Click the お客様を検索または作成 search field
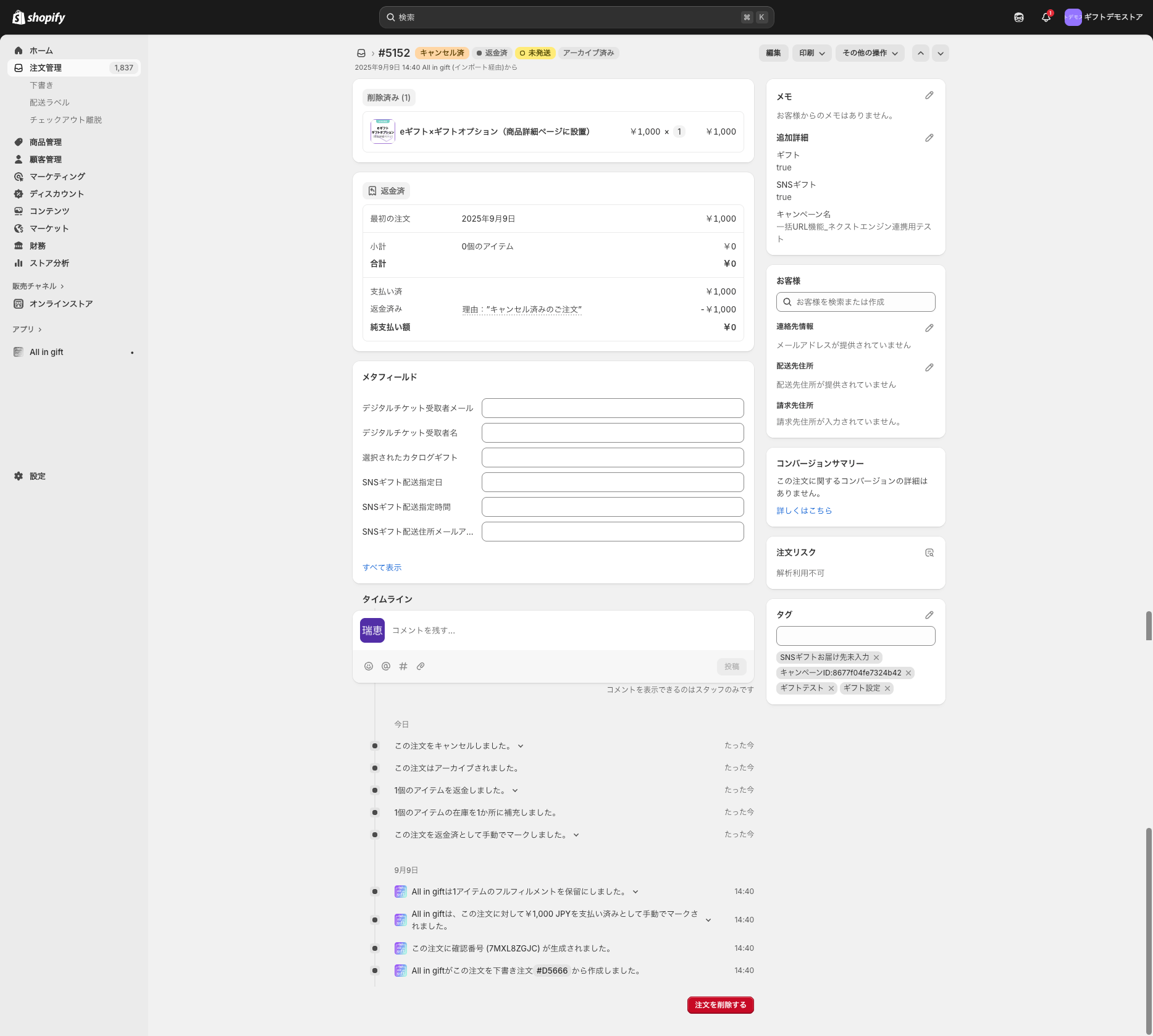 [855, 302]
